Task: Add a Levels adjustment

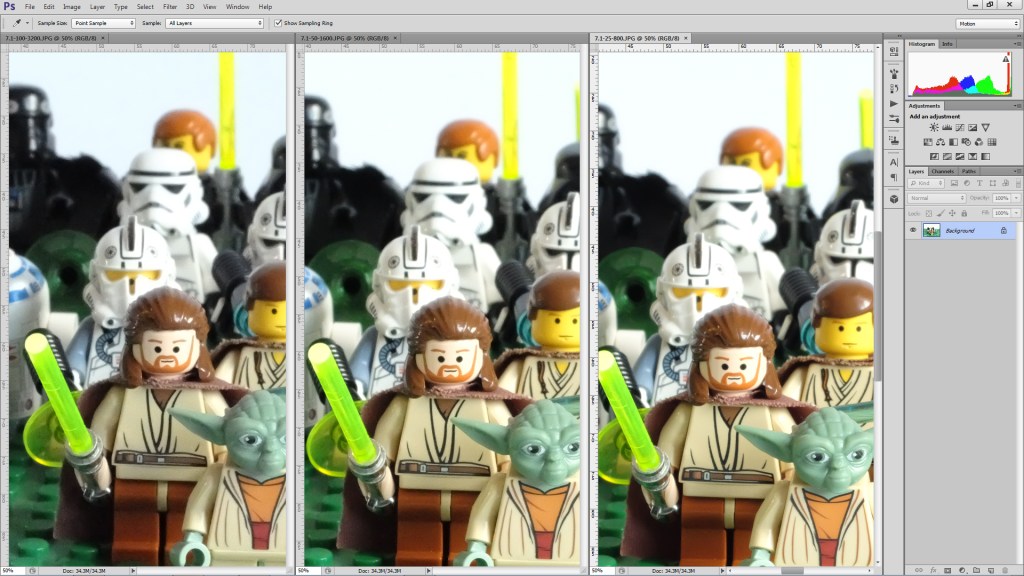Action: click(946, 128)
